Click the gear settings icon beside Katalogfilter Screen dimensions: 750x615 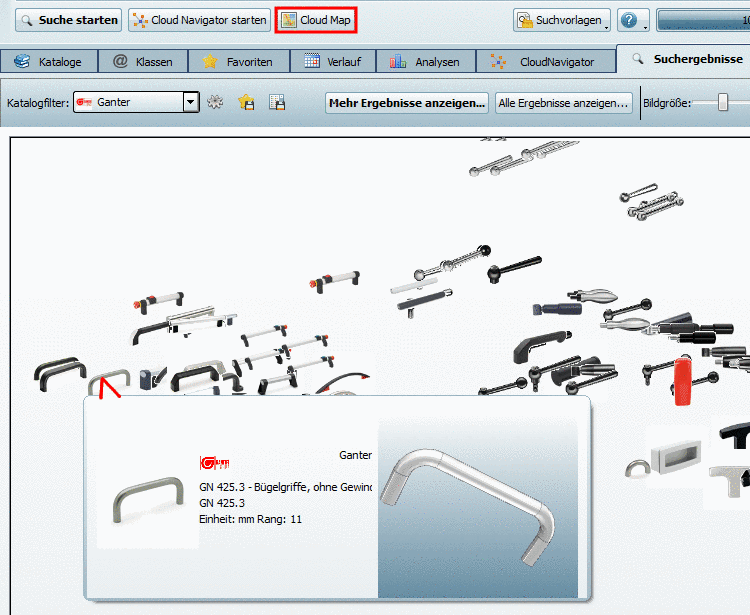pos(215,102)
